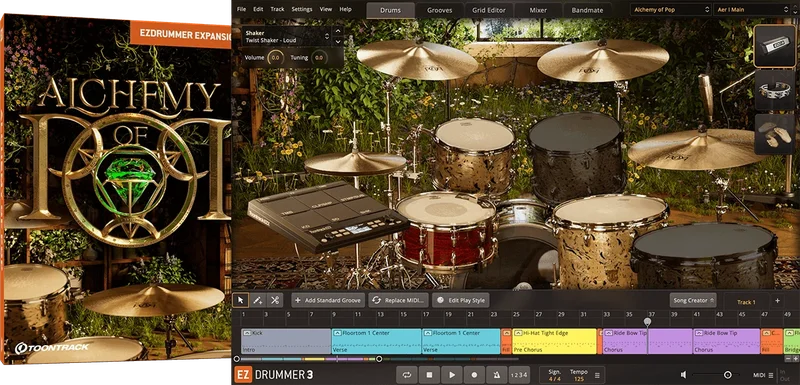Select the Track 1 tab
This screenshot has width=800, height=385.
point(746,301)
